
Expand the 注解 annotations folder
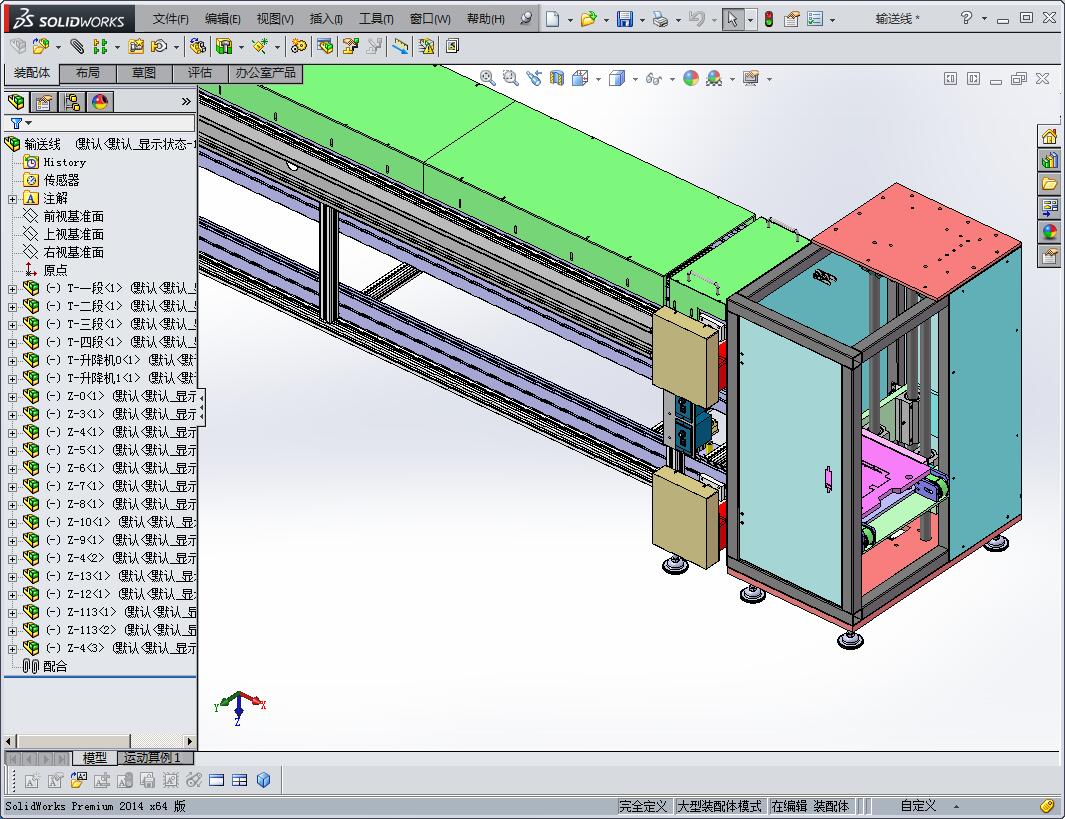click(12, 199)
